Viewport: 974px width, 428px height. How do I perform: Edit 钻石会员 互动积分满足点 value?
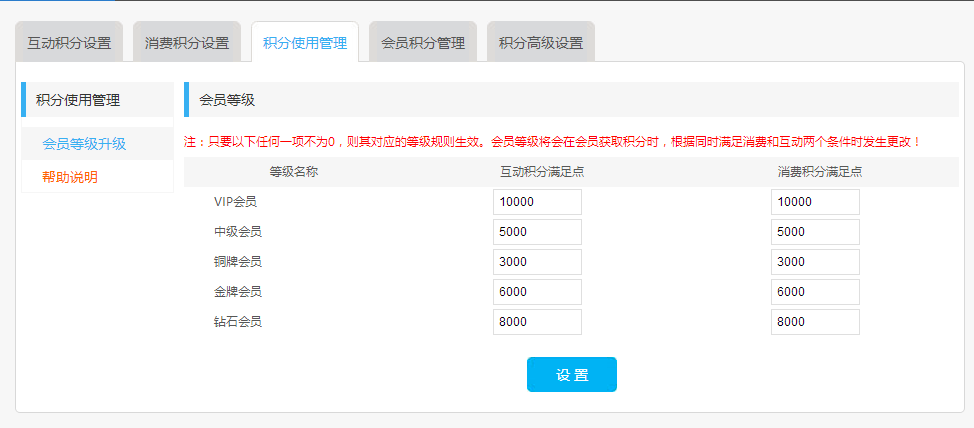537,322
